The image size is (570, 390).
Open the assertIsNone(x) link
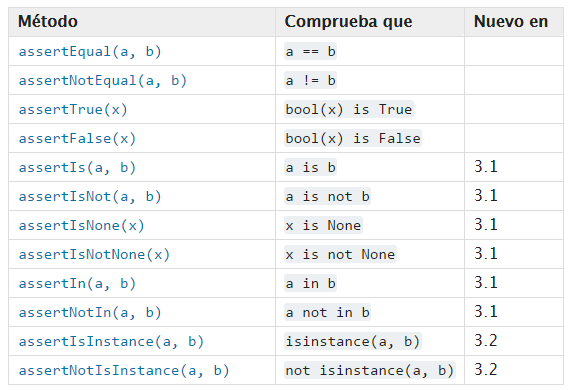point(81,226)
